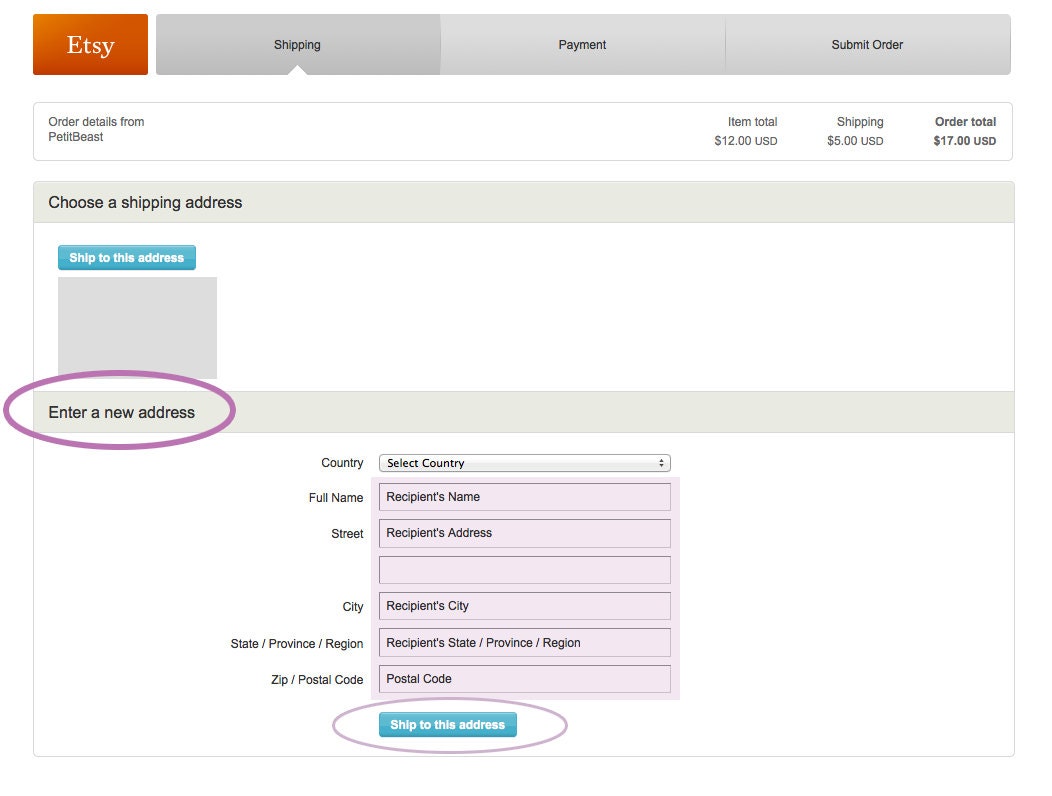Click the Postal Code field
The height and width of the screenshot is (796, 1052).
point(525,679)
